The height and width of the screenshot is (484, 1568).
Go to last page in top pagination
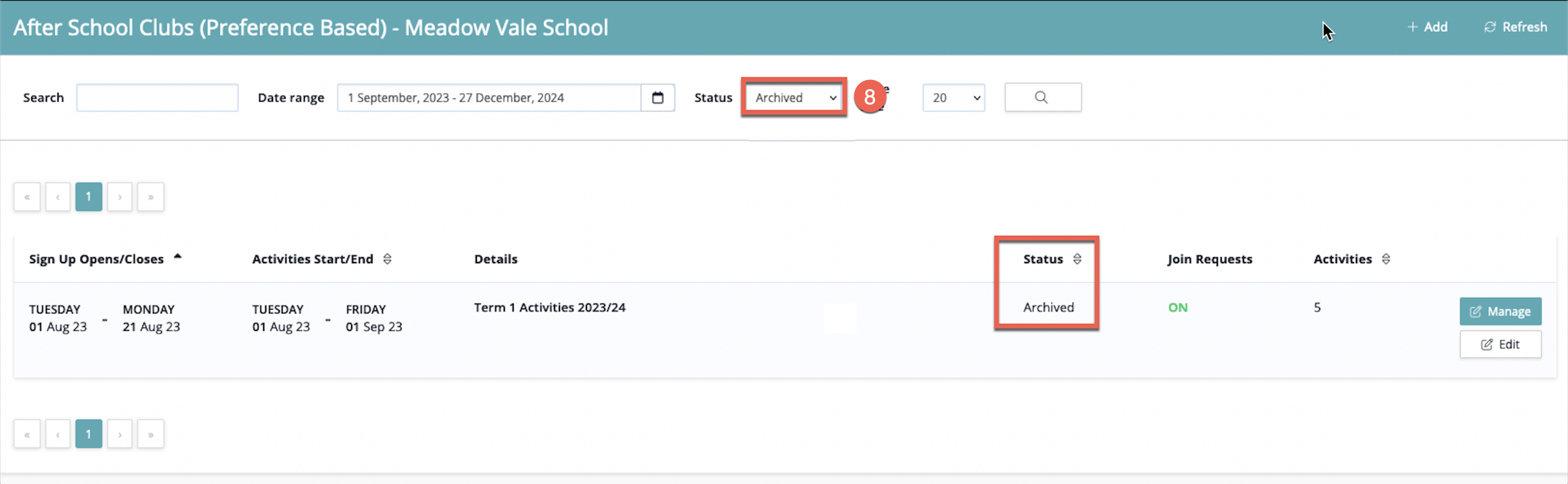150,197
